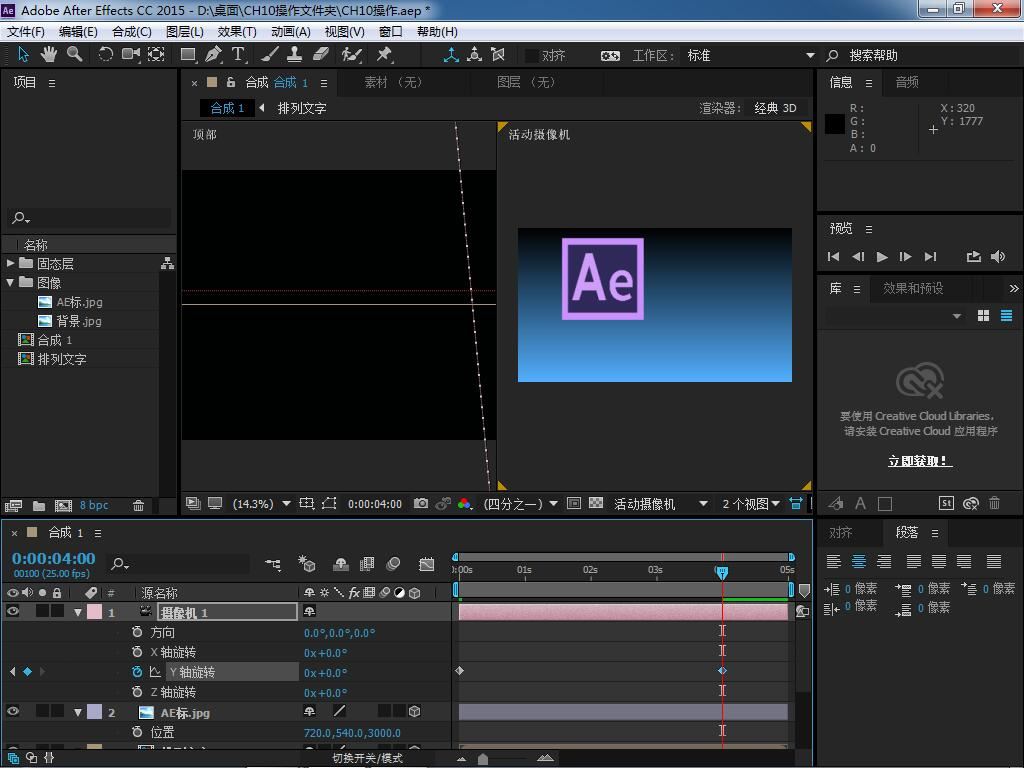Select the Unified Camera tool
Screen dimensions: 1024x768
coord(131,54)
